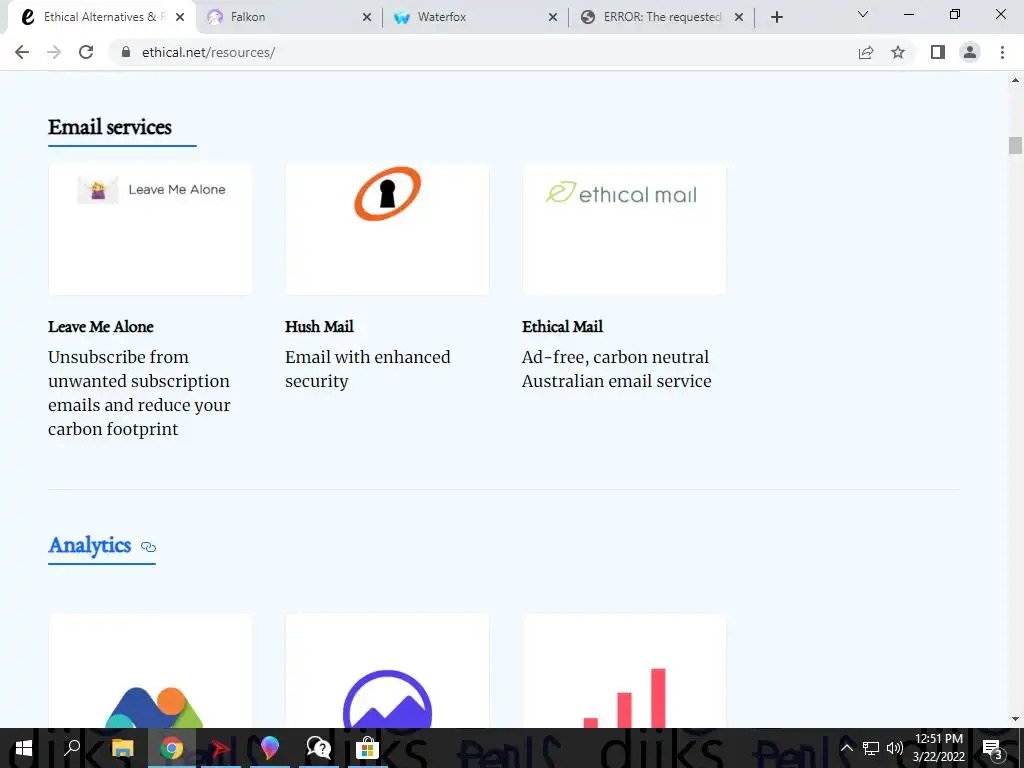The image size is (1024, 768).
Task: Click the Email services heading
Action: [110, 127]
